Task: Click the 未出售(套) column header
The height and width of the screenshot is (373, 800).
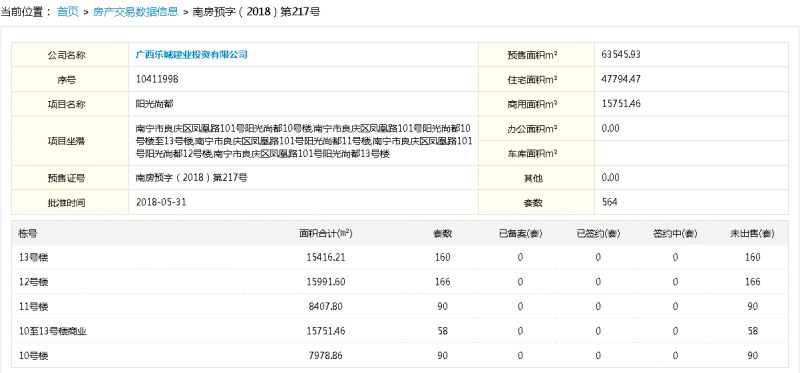Action: coord(753,234)
